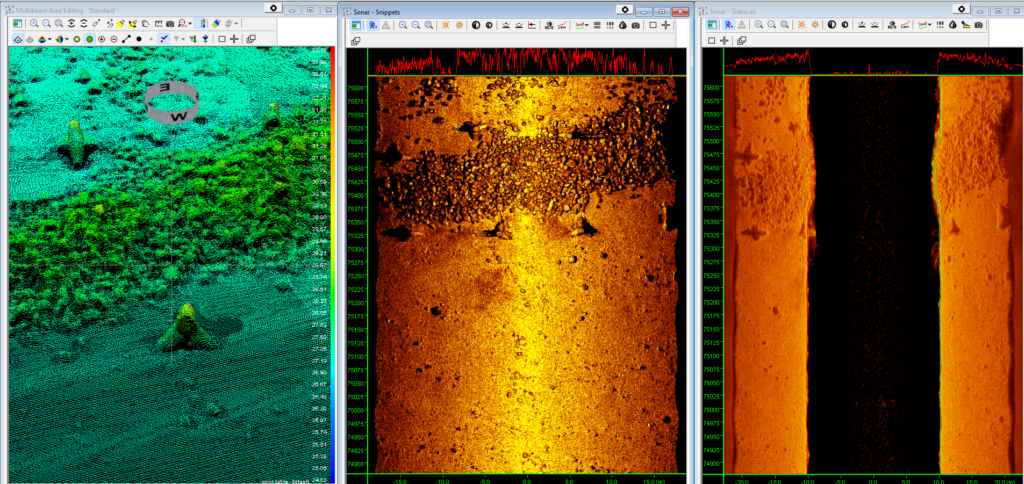Click the camera snapshot icon in Sonar Sidescan

point(978,25)
